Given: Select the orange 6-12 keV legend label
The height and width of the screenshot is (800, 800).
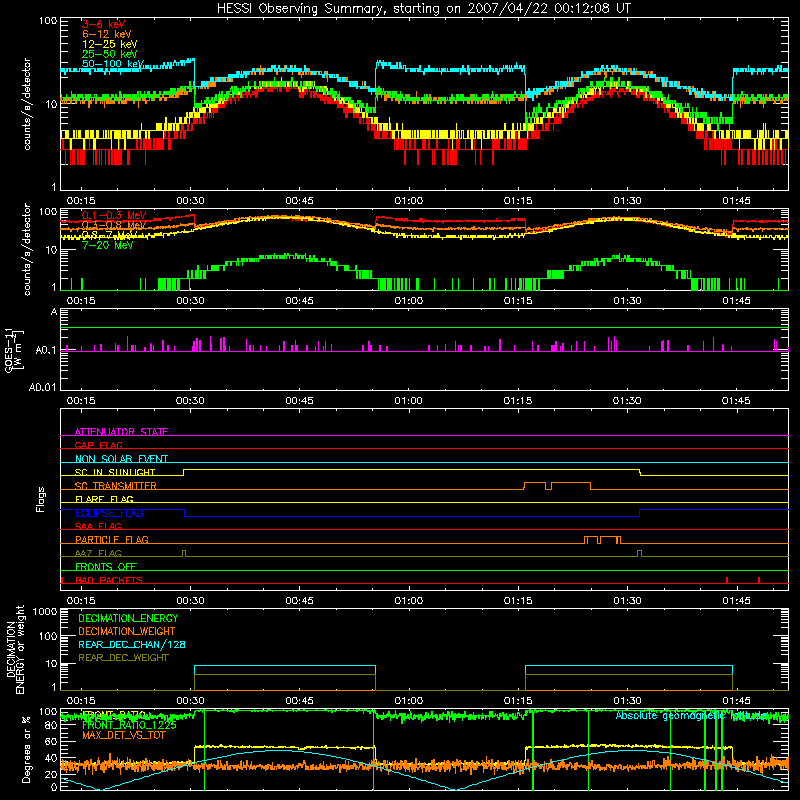Looking at the screenshot, I should (x=106, y=34).
